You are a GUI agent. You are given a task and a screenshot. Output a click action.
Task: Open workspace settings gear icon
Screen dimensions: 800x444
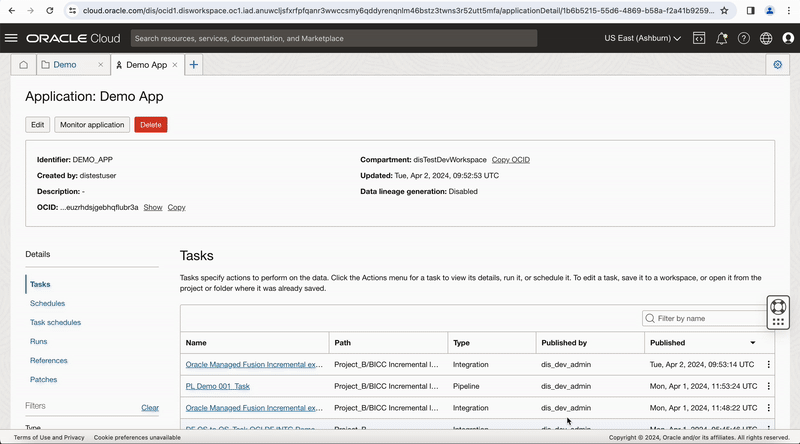778,65
